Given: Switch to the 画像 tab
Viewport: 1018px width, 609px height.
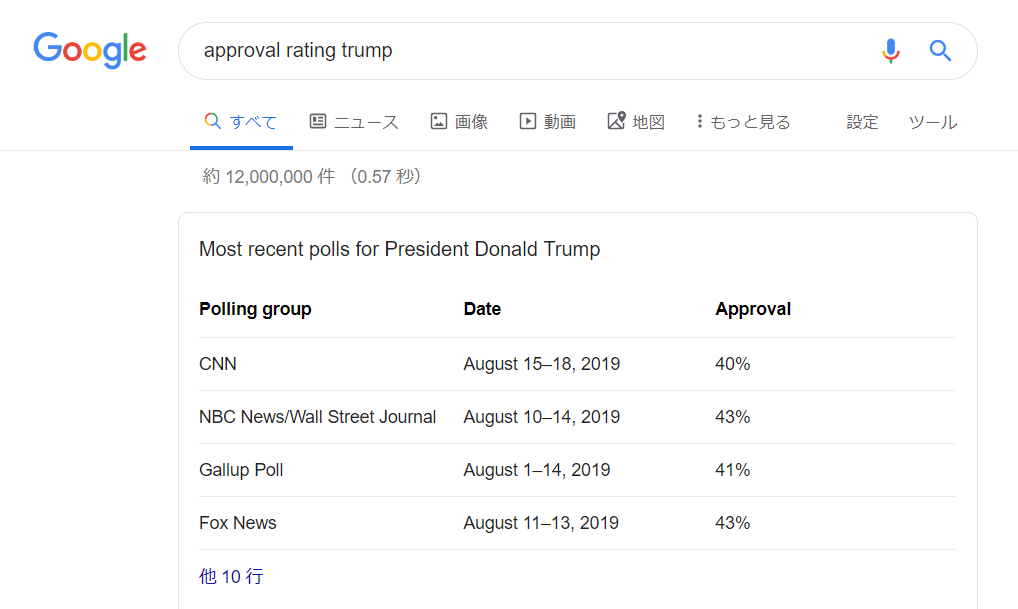Looking at the screenshot, I should click(x=471, y=122).
